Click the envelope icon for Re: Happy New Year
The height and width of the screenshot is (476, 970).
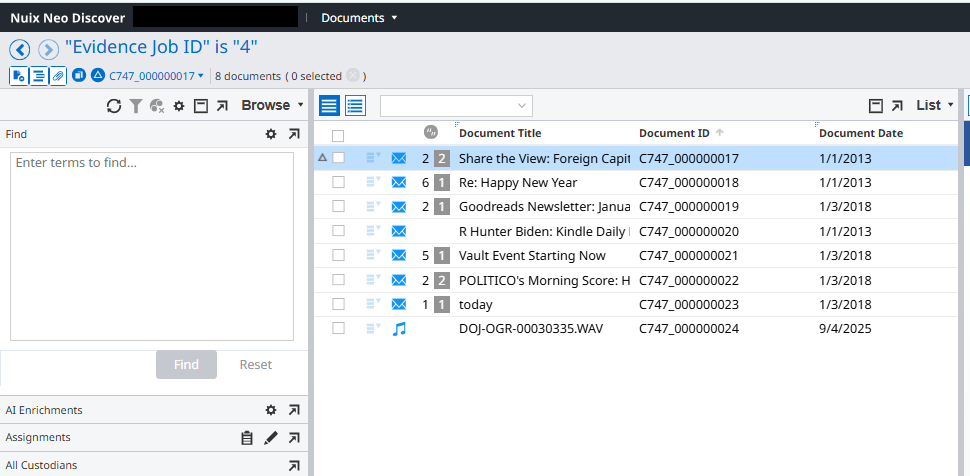click(x=399, y=183)
